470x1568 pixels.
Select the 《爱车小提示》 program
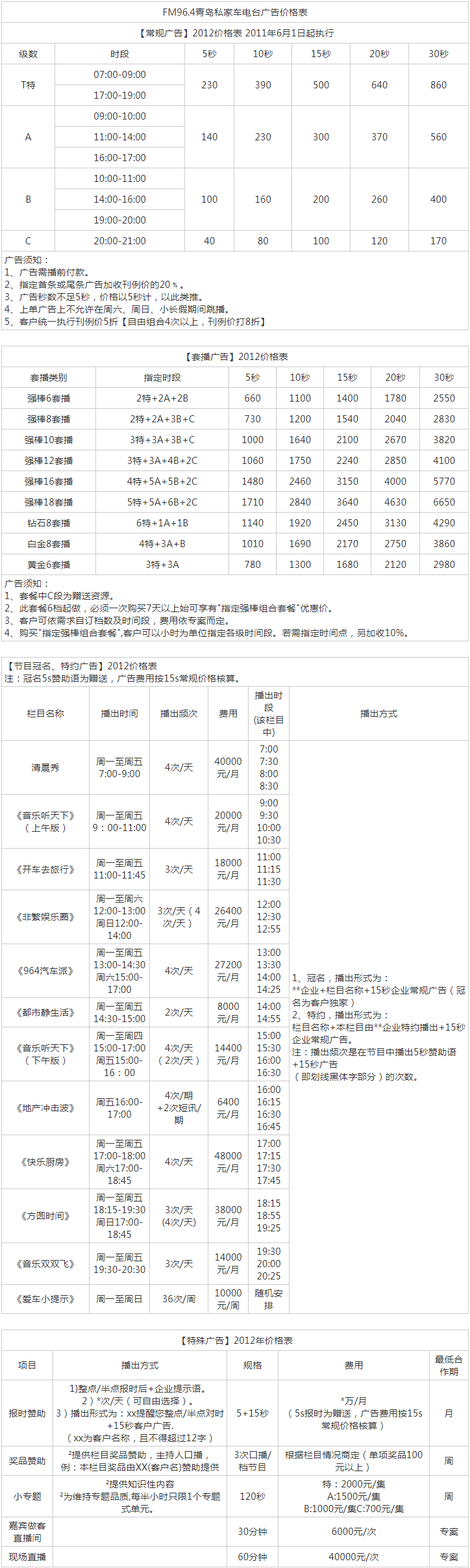(45, 1299)
